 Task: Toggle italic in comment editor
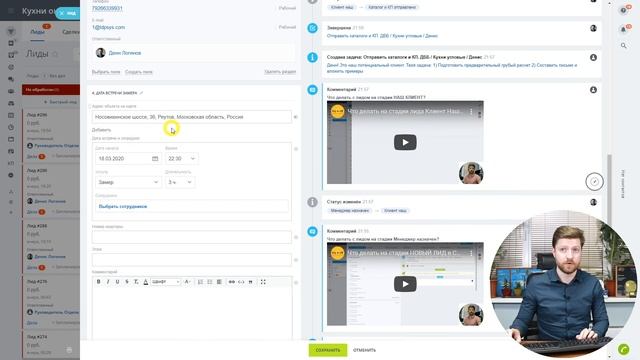coord(108,282)
